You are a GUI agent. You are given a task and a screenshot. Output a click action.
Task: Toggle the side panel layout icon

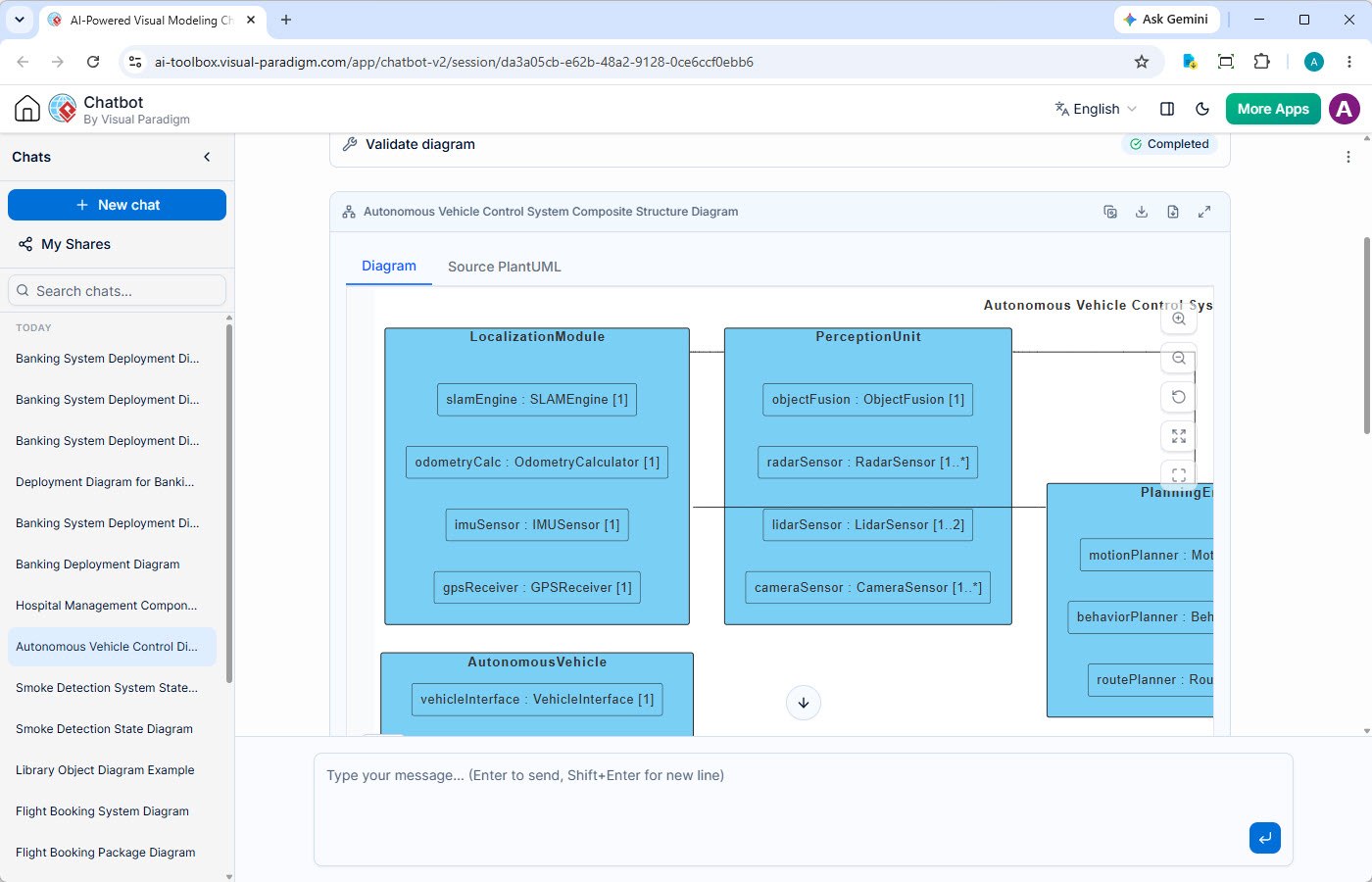pyautogui.click(x=1167, y=109)
